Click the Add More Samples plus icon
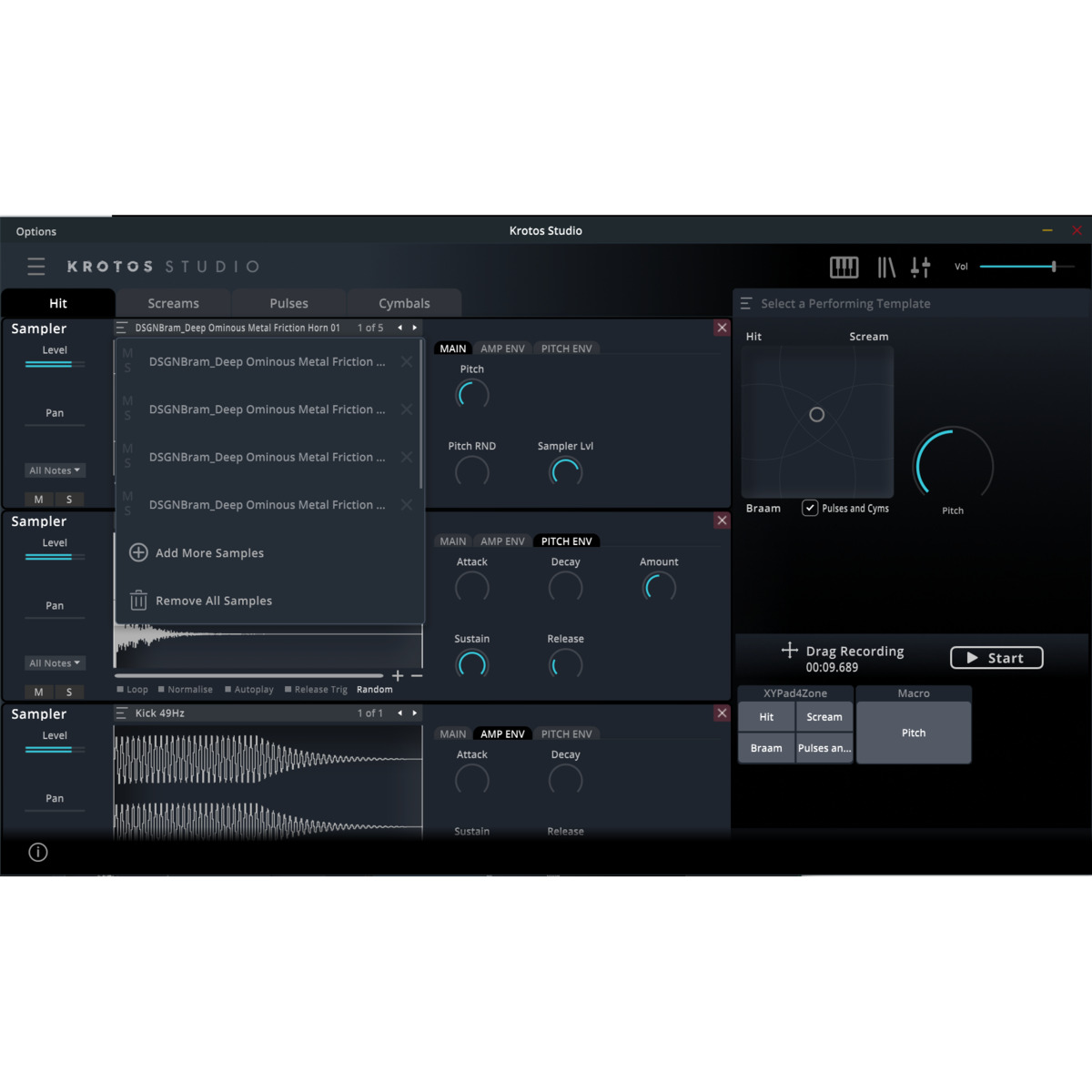 pos(138,552)
